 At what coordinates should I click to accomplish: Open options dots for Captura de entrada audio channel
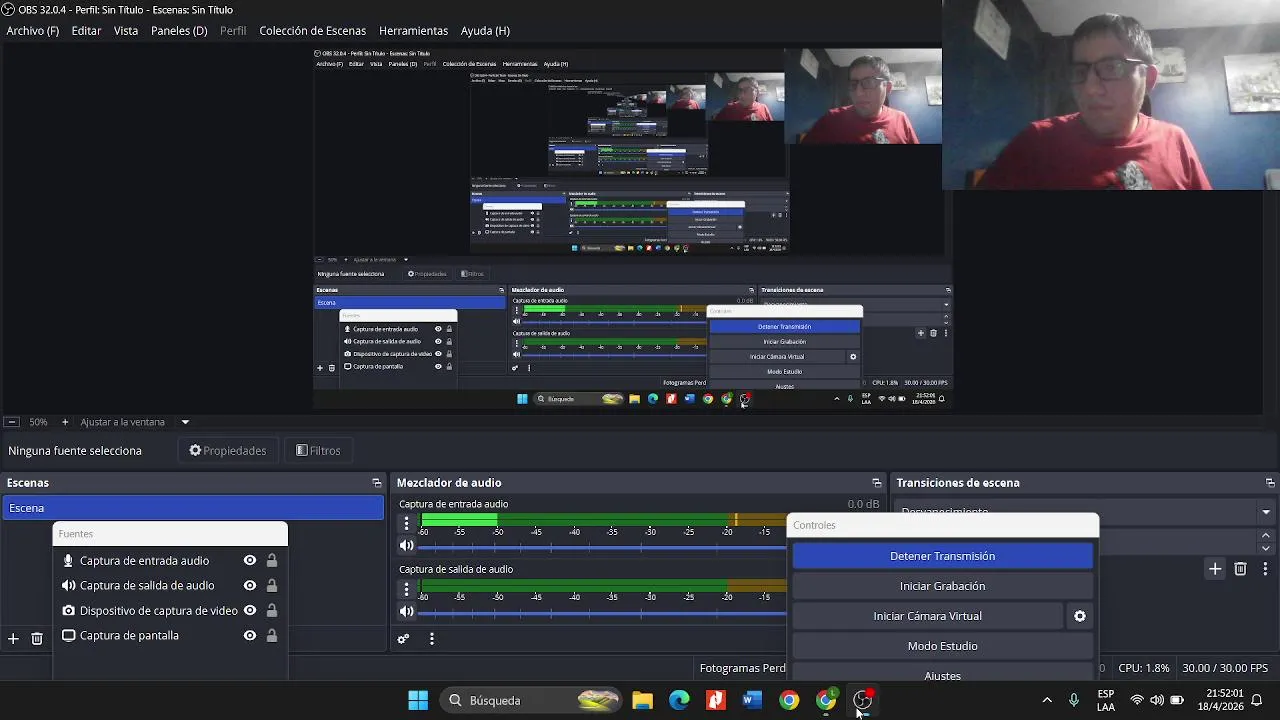[x=406, y=523]
